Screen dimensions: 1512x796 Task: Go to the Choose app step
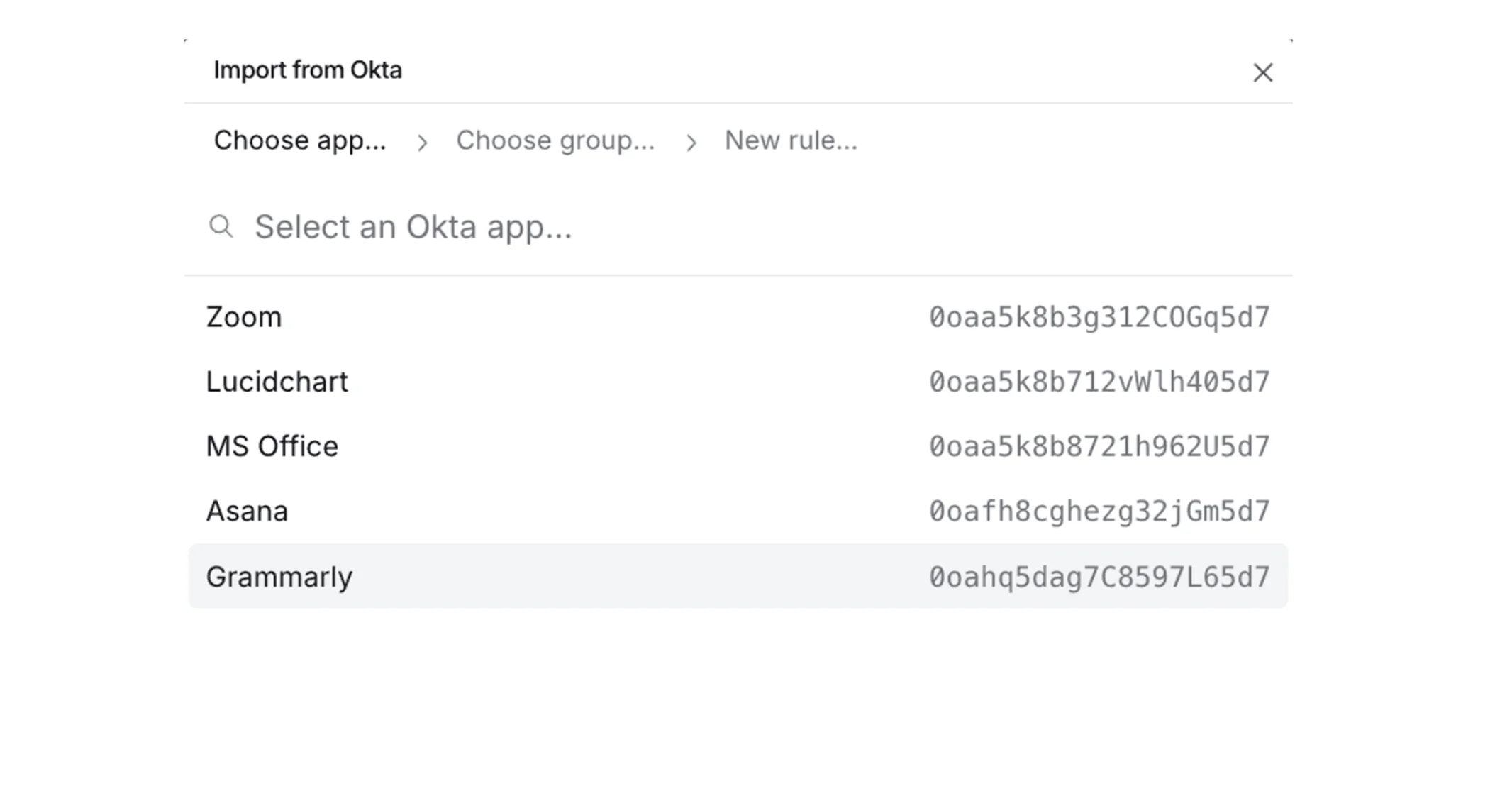pyautogui.click(x=300, y=140)
